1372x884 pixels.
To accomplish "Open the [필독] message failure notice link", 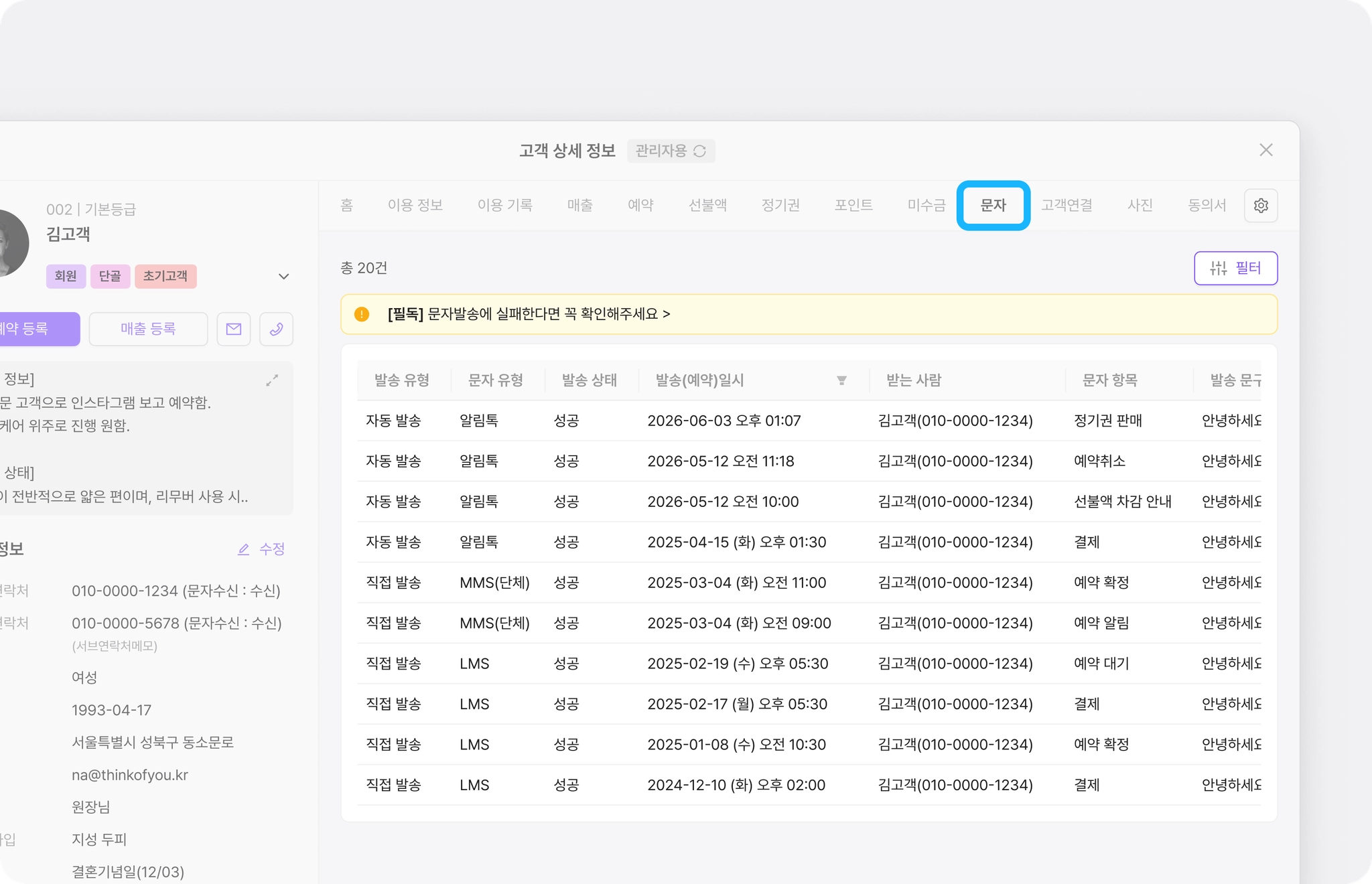I will pos(528,314).
